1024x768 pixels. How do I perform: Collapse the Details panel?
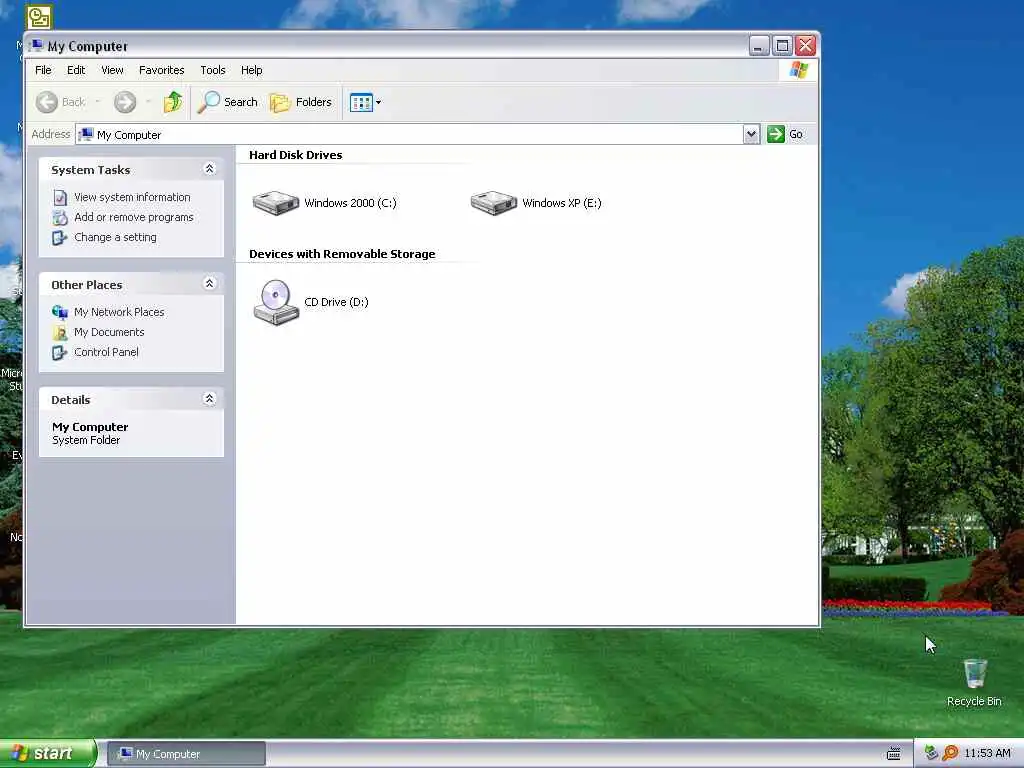coord(210,398)
